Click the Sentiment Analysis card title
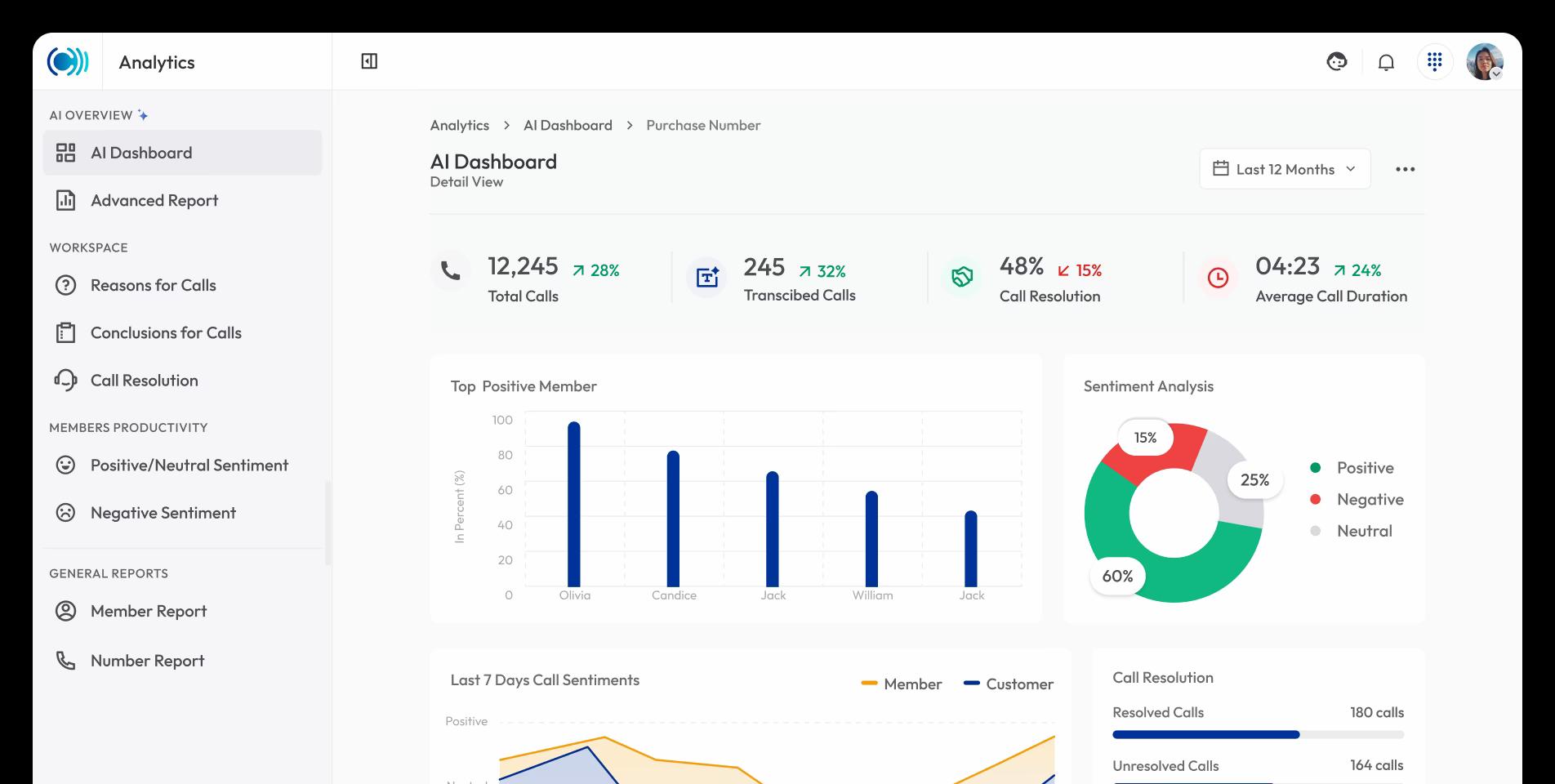The image size is (1555, 784). point(1148,386)
